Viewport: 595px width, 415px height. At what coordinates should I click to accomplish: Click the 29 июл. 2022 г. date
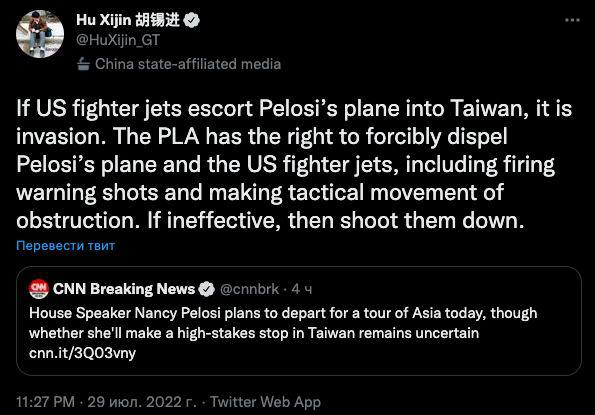coord(142,402)
